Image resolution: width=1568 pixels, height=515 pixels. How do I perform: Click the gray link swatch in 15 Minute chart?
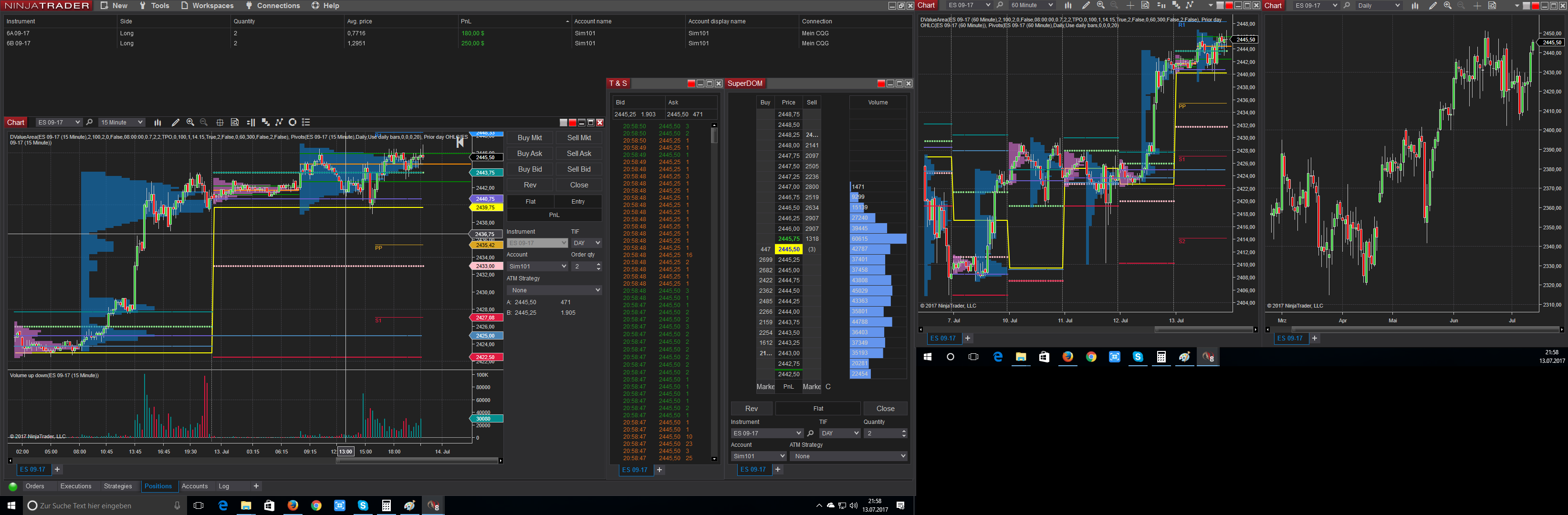point(564,123)
